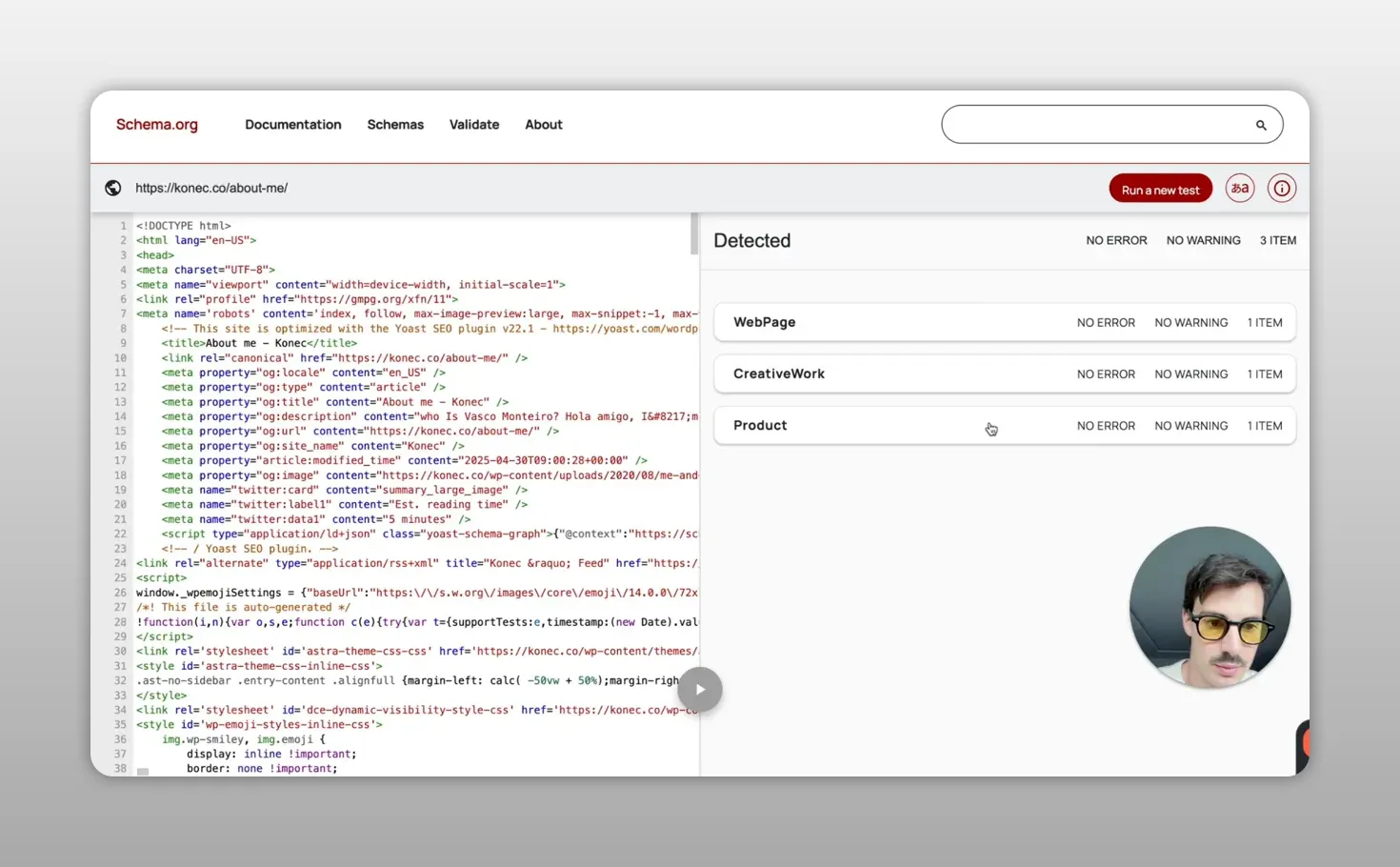1400x867 pixels.
Task: Click the round play button
Action: (x=700, y=689)
